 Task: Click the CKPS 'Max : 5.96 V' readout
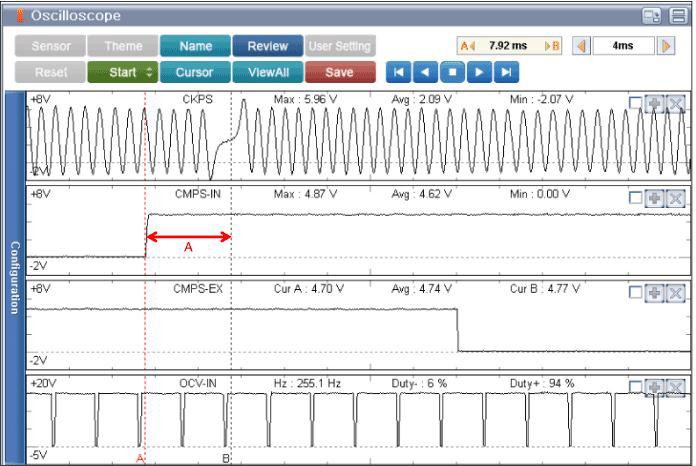305,99
